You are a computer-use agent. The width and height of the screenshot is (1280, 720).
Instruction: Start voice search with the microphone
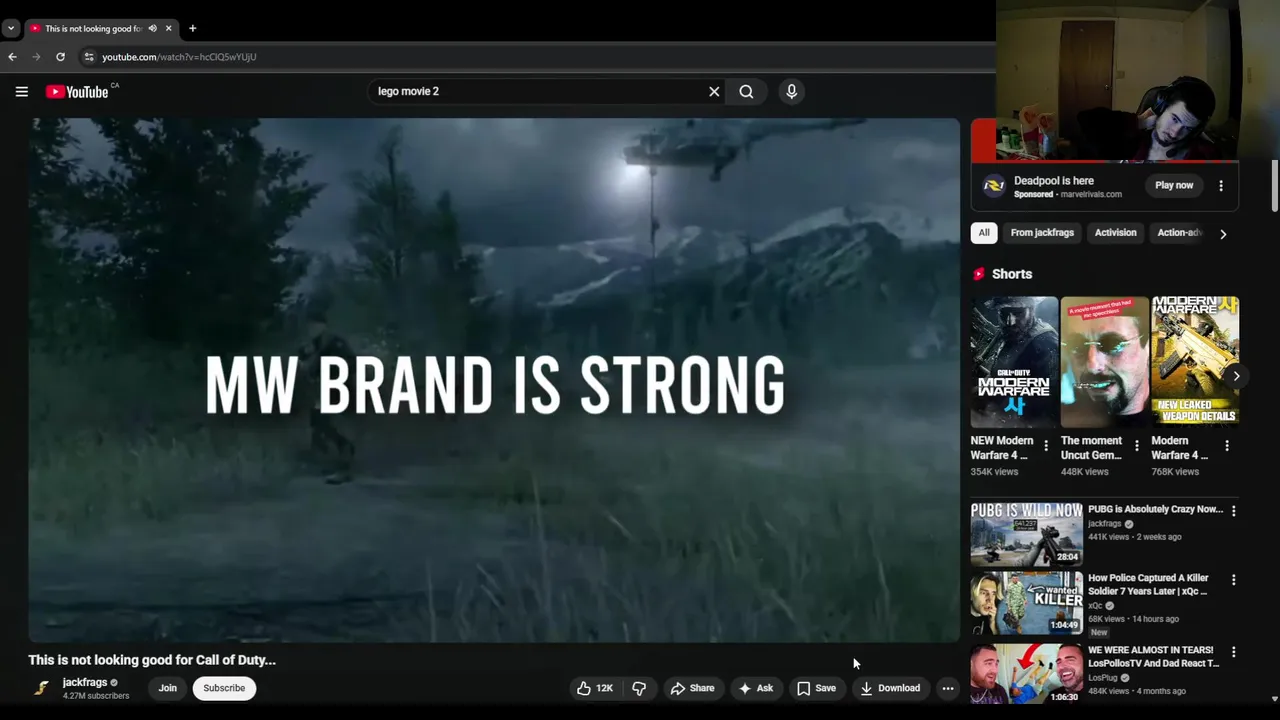pyautogui.click(x=791, y=91)
